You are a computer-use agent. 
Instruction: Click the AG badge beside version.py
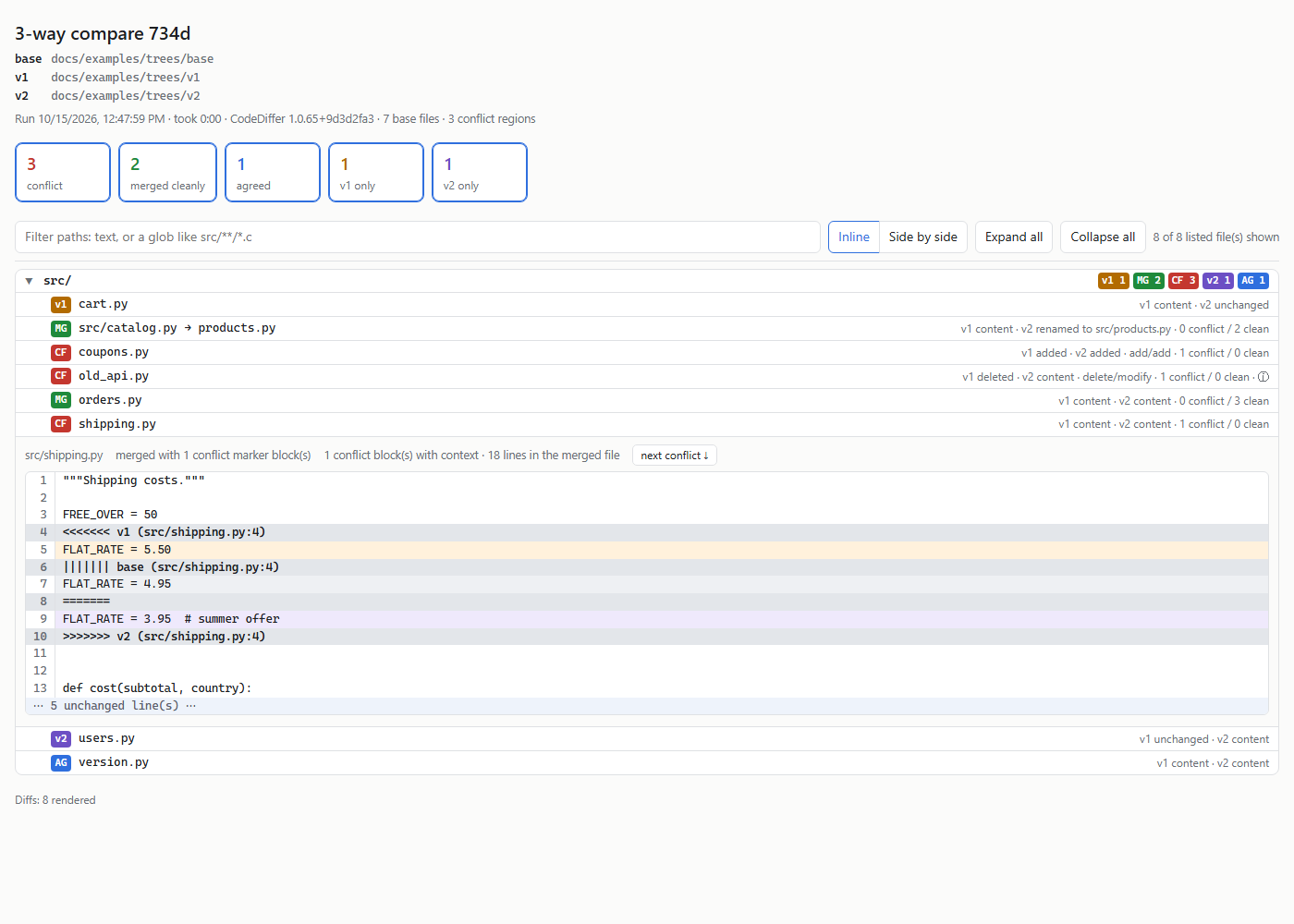tap(61, 762)
